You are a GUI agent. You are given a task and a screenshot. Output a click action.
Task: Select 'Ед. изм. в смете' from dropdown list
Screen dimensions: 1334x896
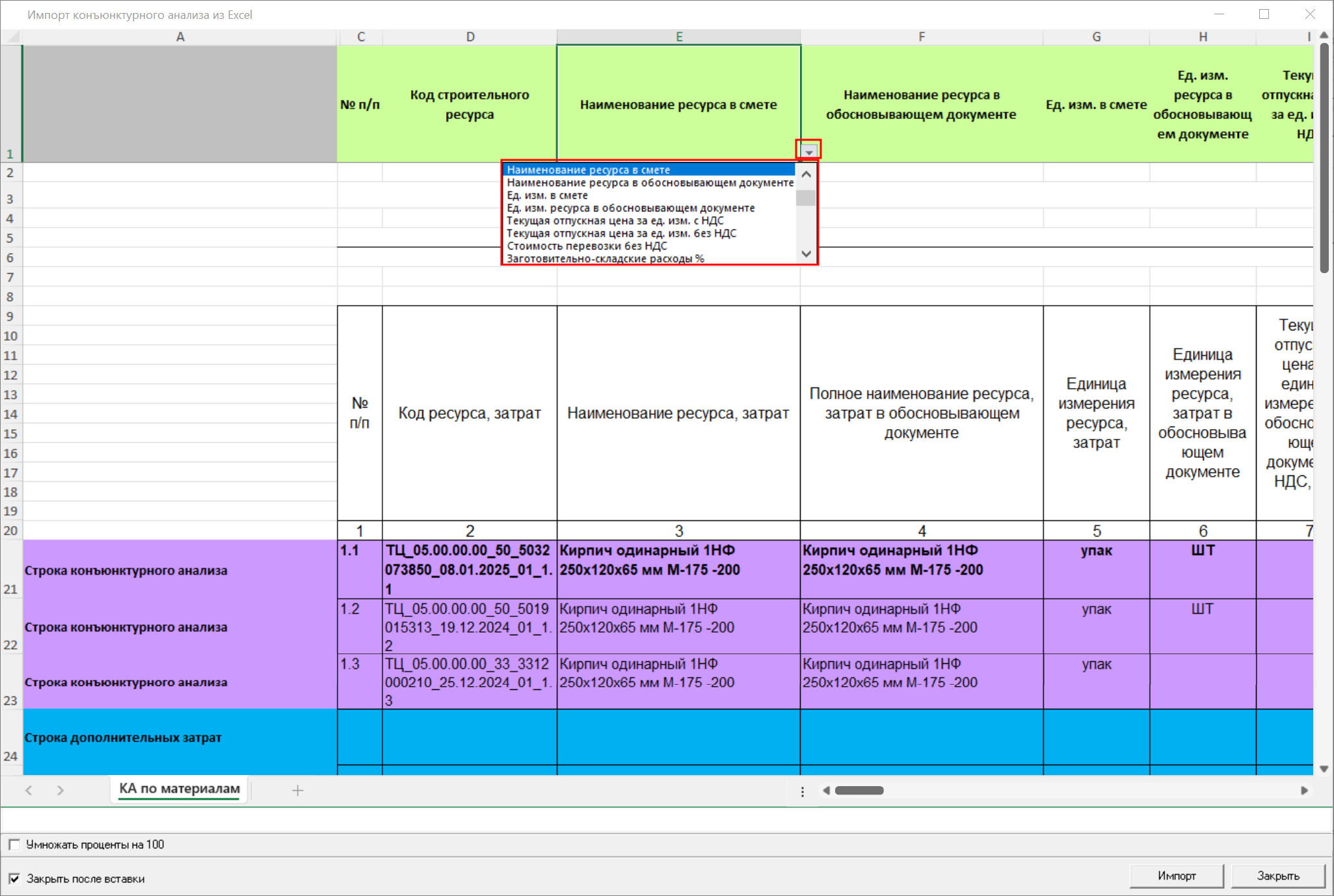click(547, 196)
